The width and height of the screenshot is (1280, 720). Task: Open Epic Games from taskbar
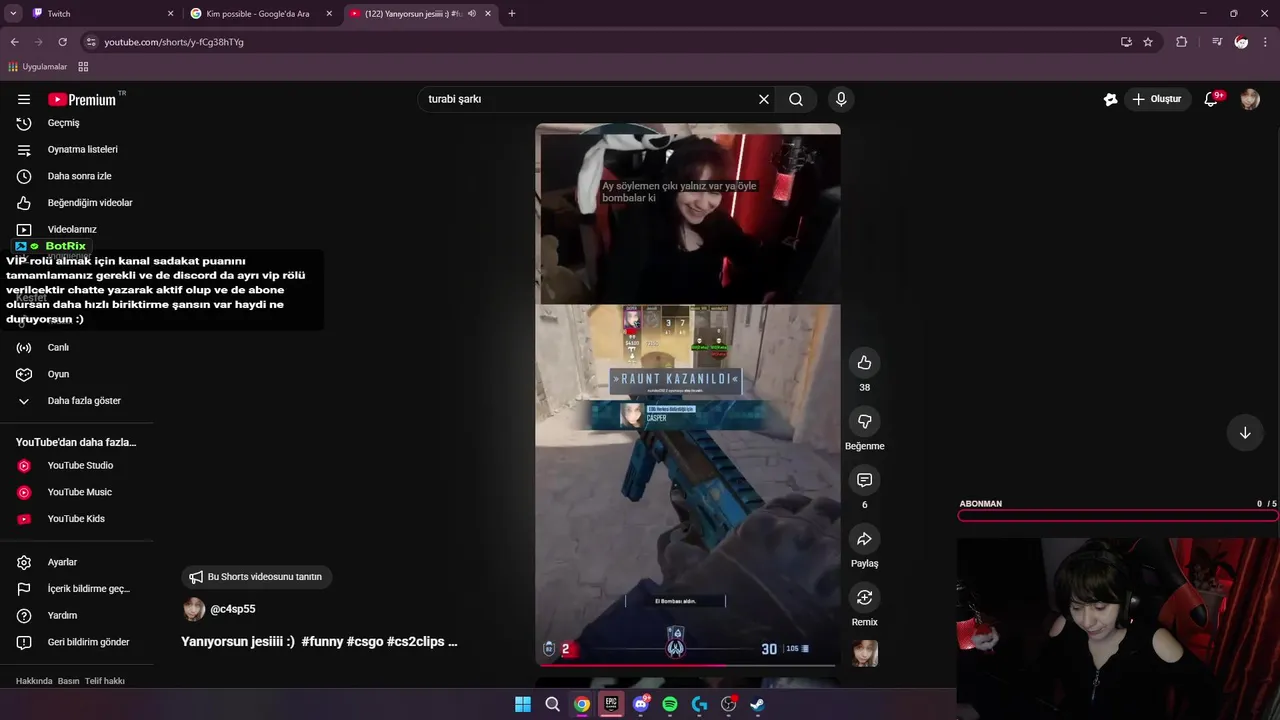click(611, 704)
